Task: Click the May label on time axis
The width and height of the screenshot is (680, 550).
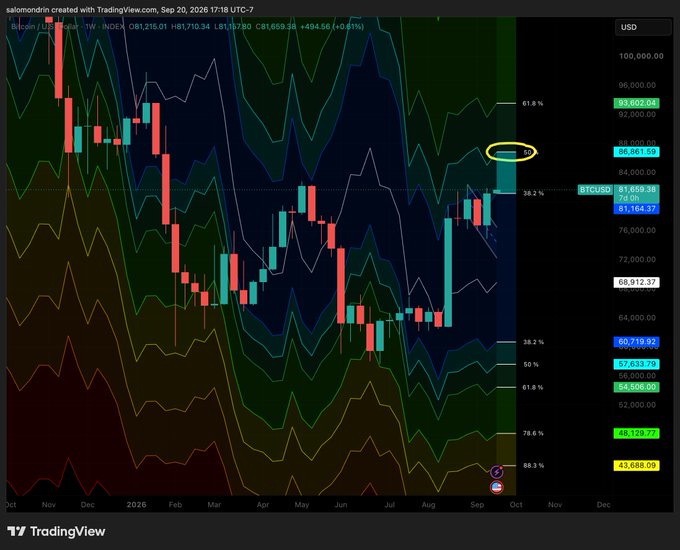Action: (x=302, y=504)
